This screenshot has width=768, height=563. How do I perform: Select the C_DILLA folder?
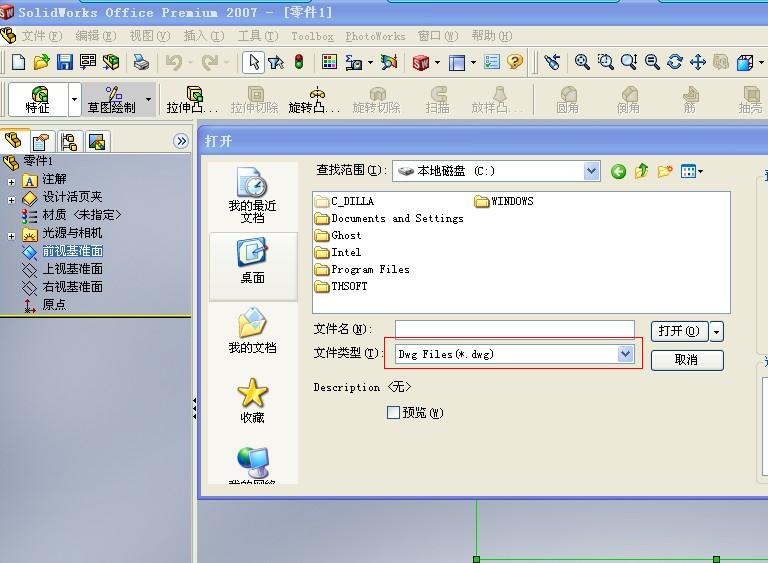point(345,201)
